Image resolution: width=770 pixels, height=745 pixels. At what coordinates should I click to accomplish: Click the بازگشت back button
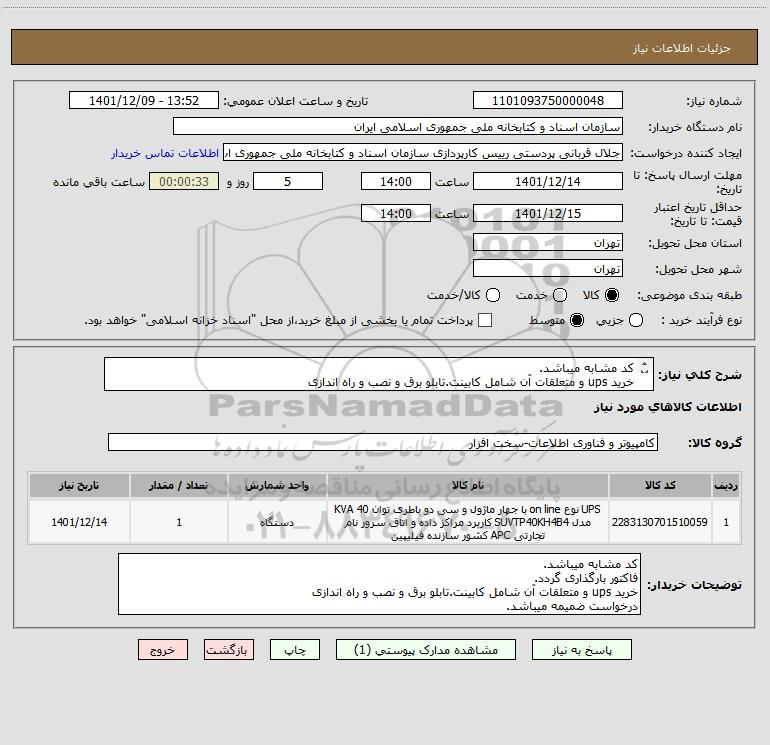[229, 650]
